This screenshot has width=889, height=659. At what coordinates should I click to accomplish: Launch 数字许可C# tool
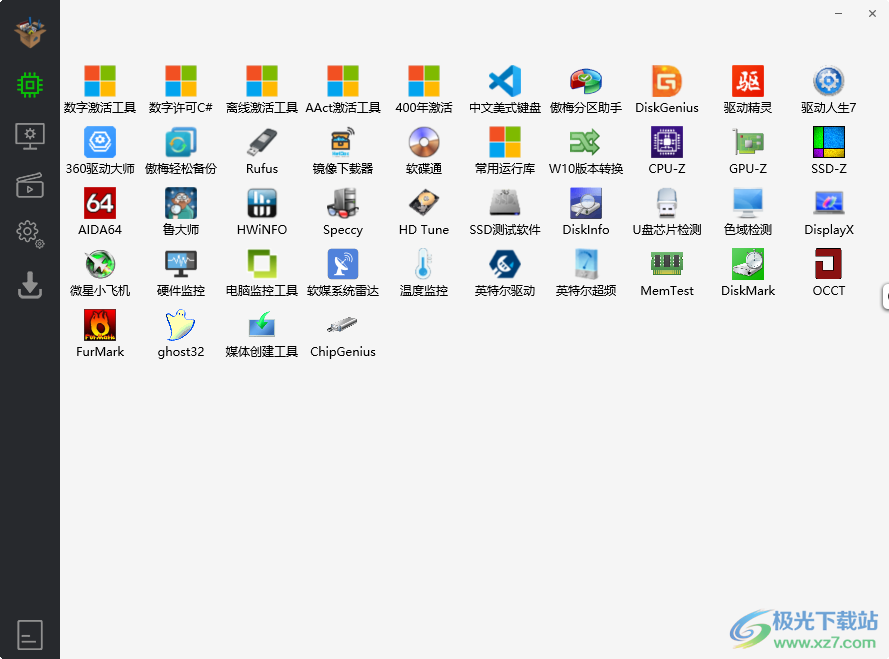[181, 81]
